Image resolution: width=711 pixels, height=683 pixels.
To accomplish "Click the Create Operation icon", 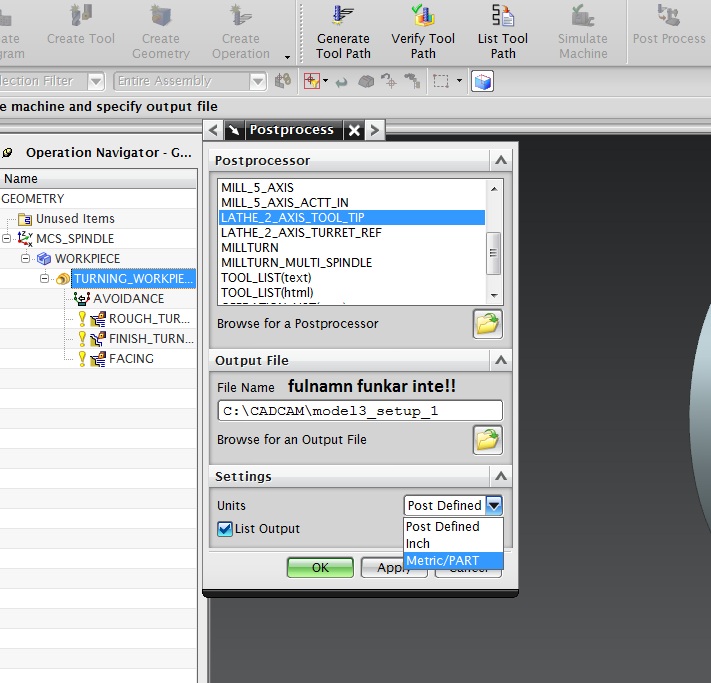I will [241, 15].
